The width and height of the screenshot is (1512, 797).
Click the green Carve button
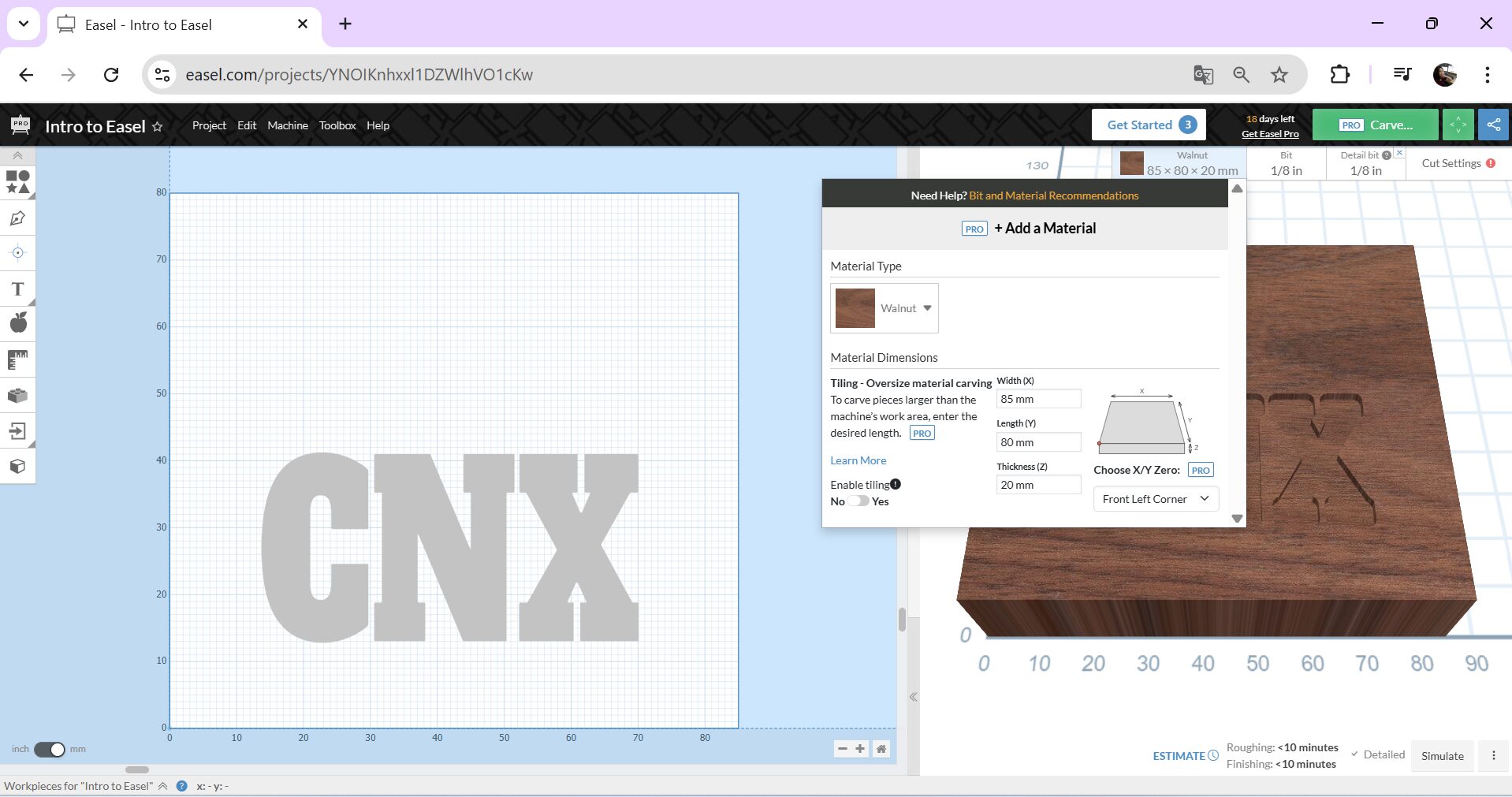1376,125
